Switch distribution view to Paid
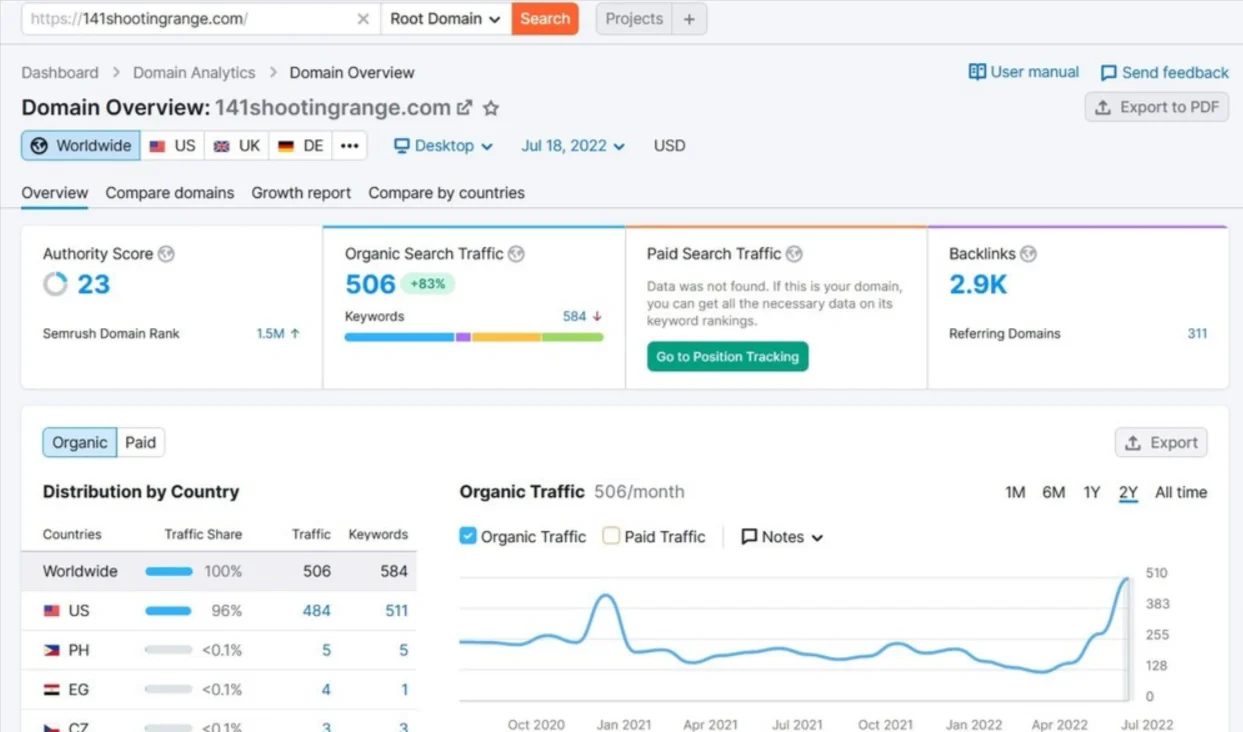The image size is (1243, 732). click(x=140, y=443)
